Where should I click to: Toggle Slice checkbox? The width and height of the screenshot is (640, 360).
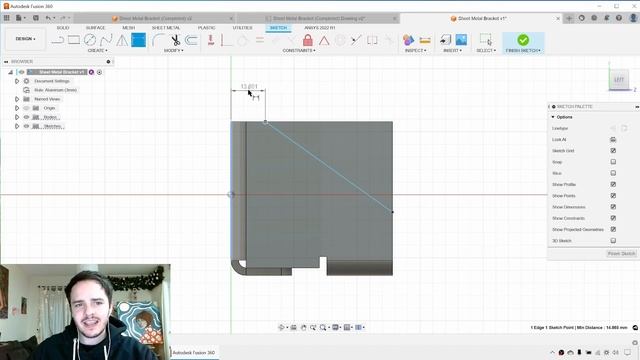[613, 173]
